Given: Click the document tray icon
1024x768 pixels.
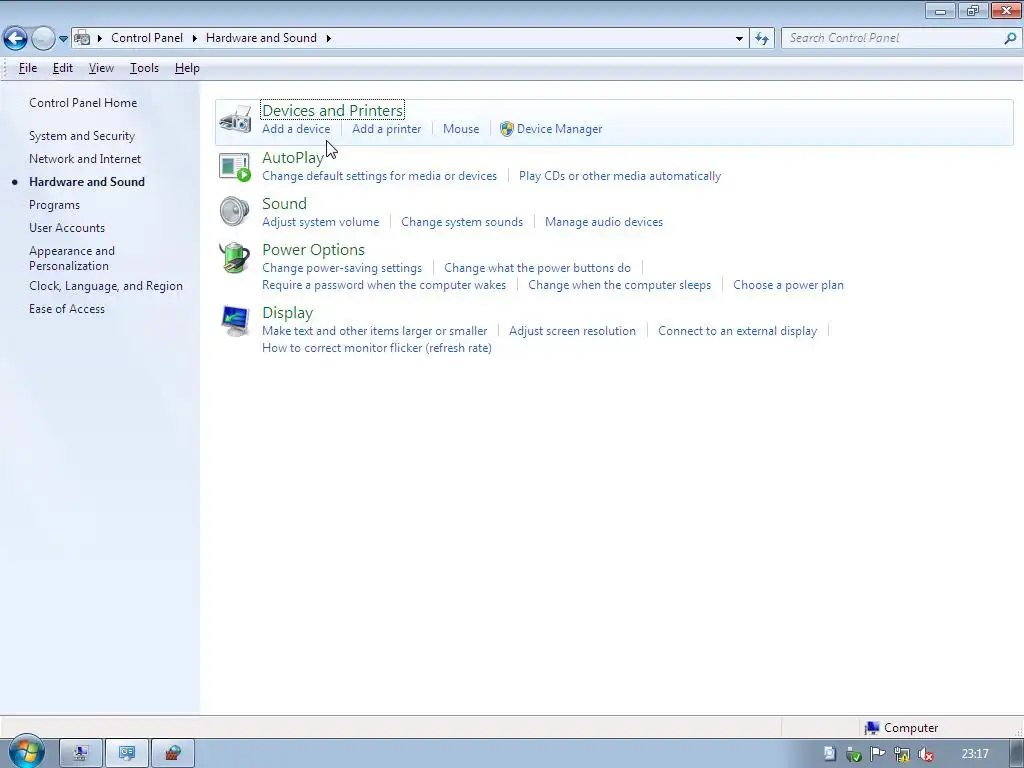Looking at the screenshot, I should click(829, 754).
